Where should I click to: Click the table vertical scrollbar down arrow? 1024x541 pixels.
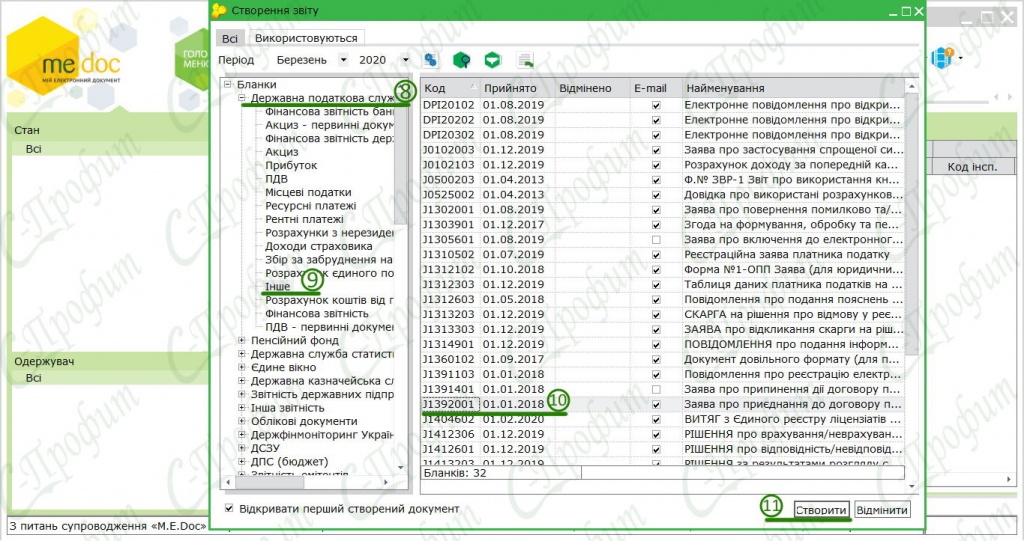pyautogui.click(x=912, y=486)
